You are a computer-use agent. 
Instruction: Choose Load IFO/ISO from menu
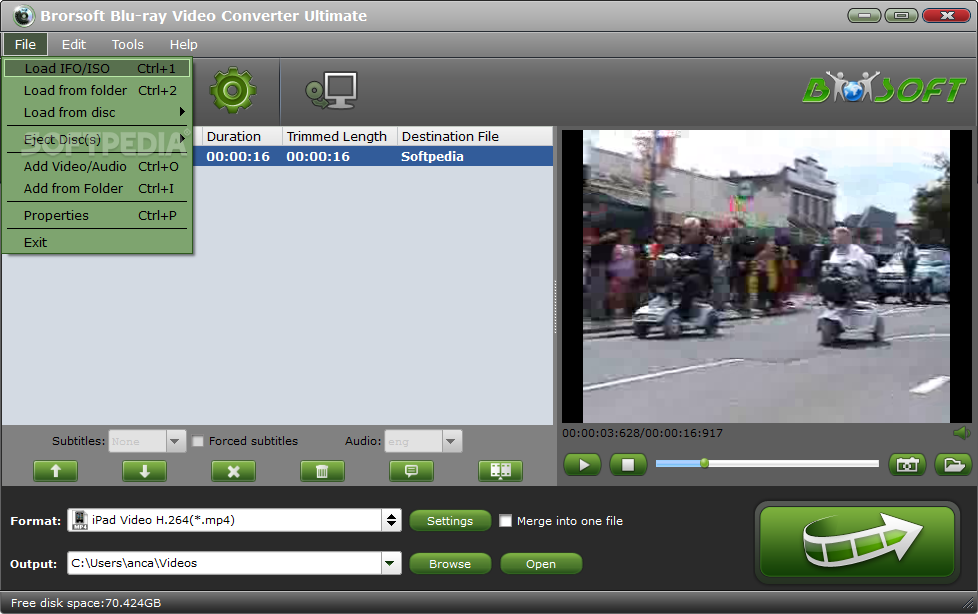(x=97, y=68)
